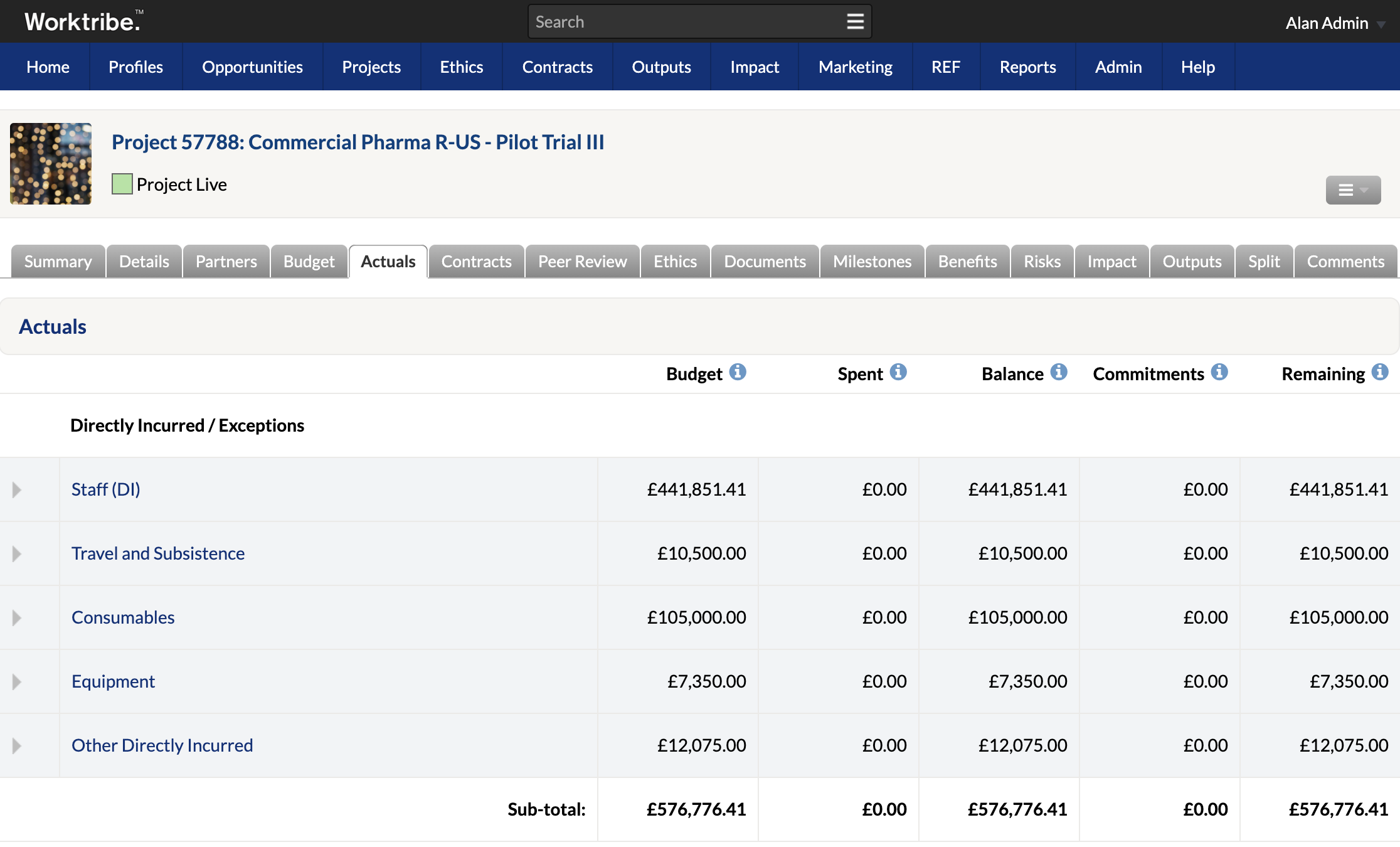Open the Reports menu item
Screen dimensions: 1400x847
click(1028, 67)
